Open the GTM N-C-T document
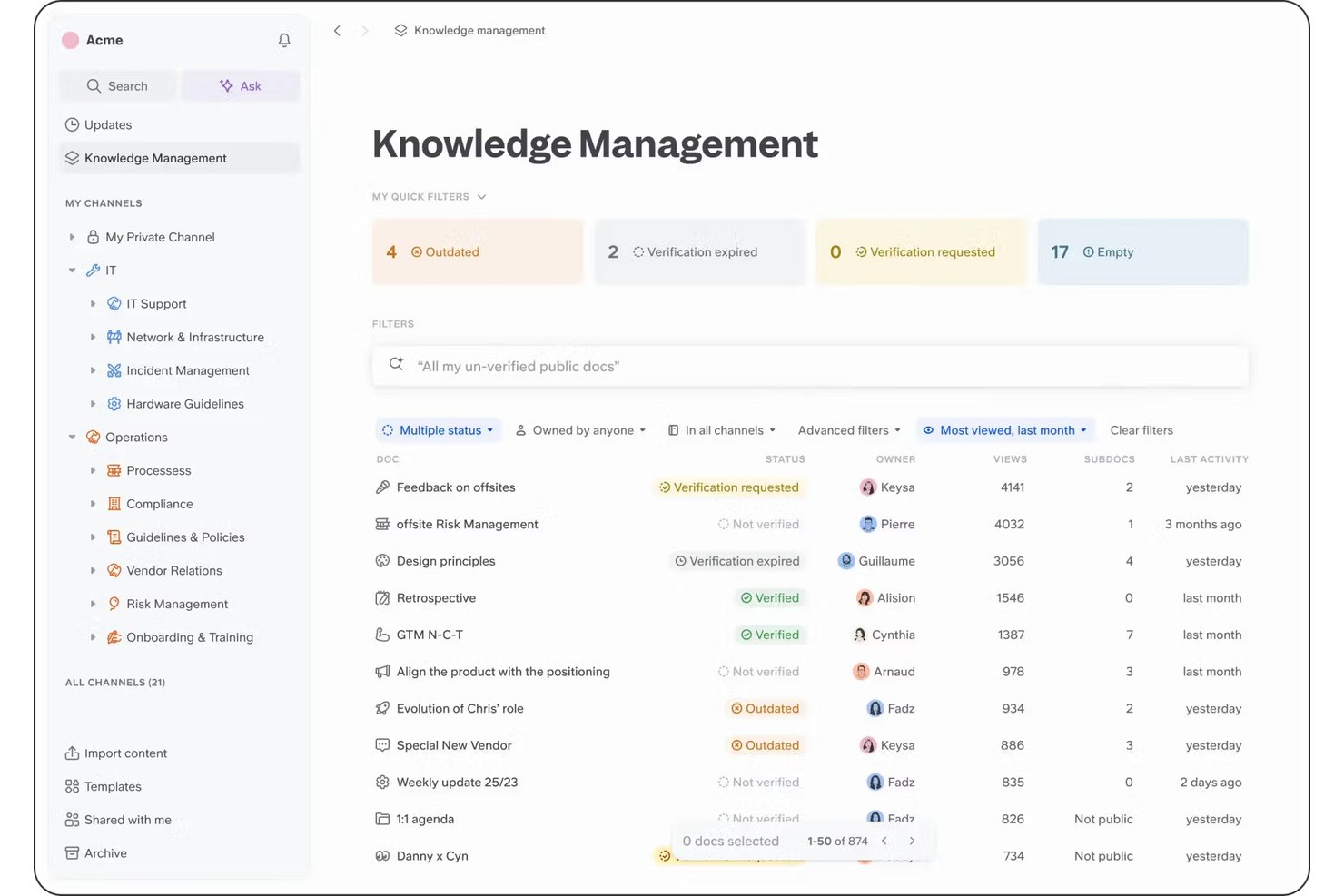This screenshot has width=1344, height=896. (430, 635)
